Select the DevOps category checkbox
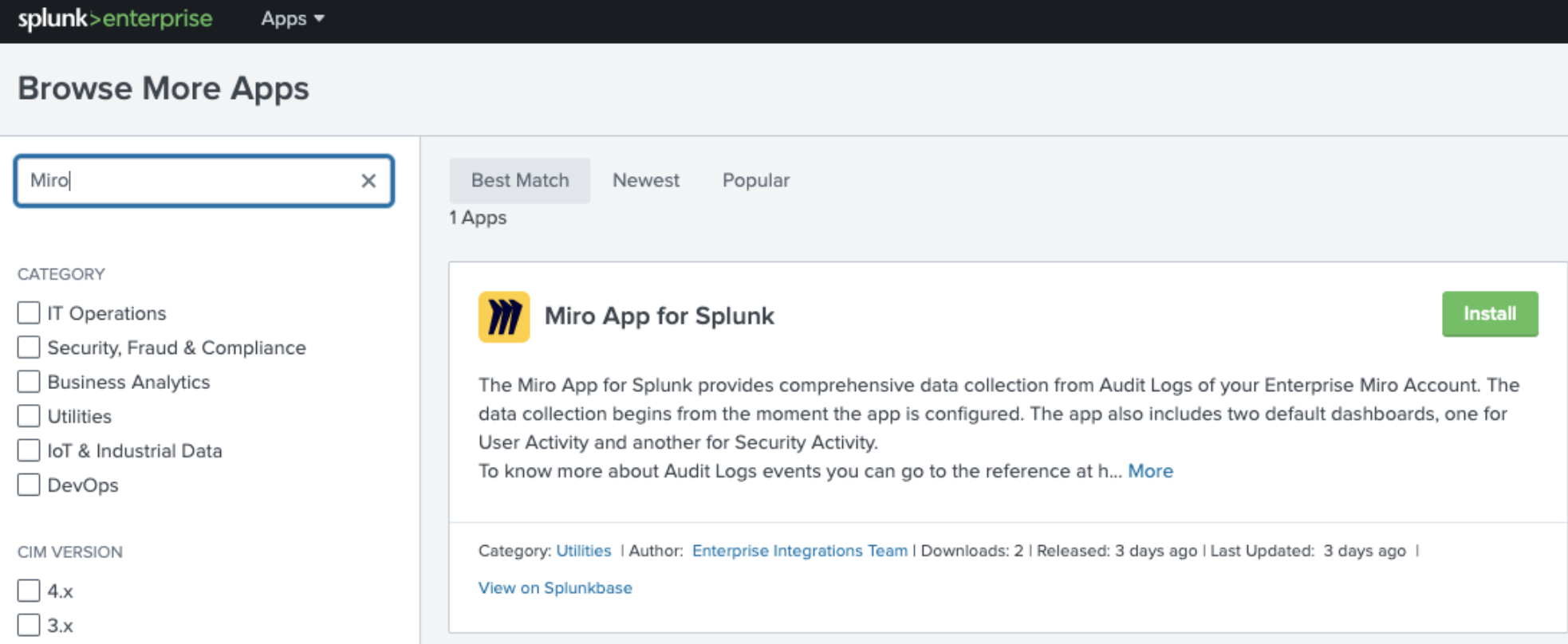Image resolution: width=1568 pixels, height=644 pixels. tap(29, 485)
